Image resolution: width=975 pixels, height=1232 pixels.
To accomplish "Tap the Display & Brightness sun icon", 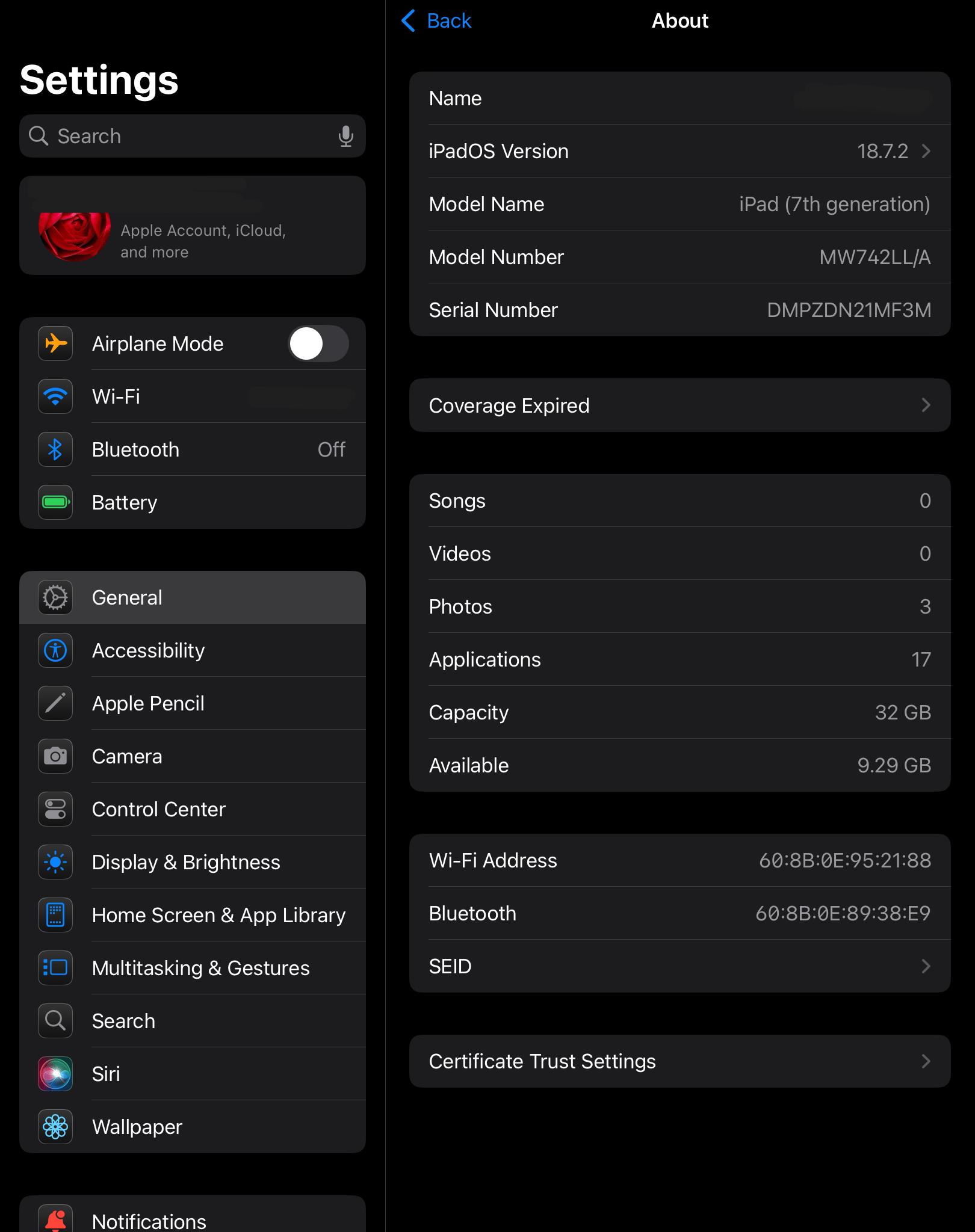I will click(x=55, y=862).
